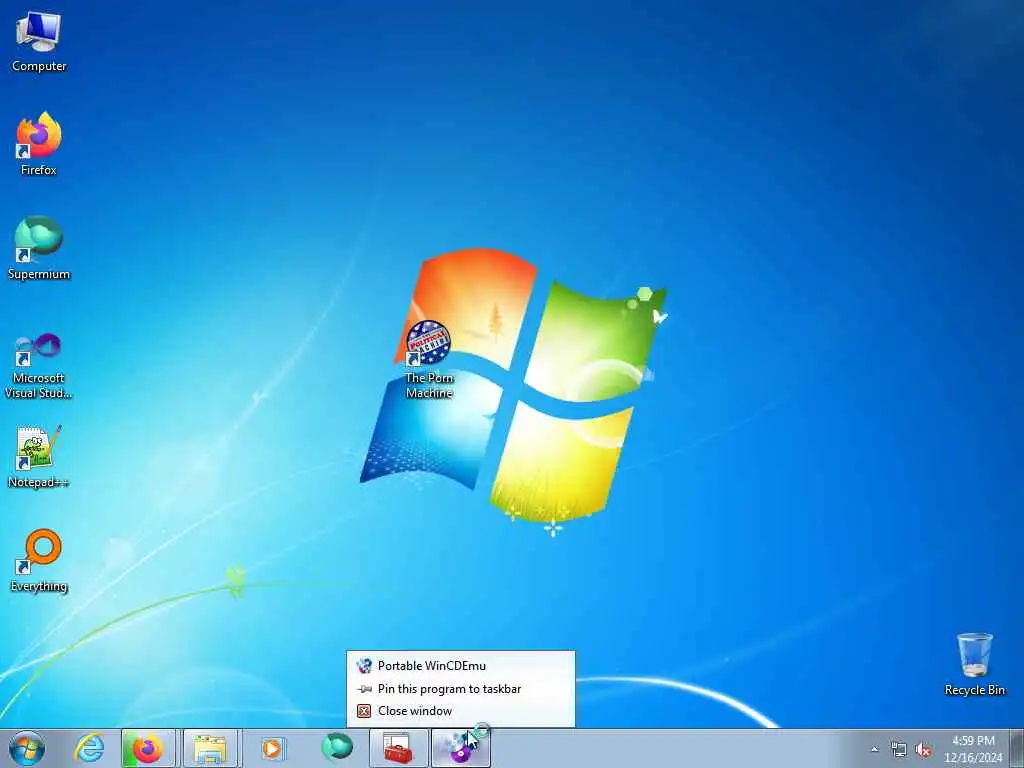The height and width of the screenshot is (768, 1024).
Task: Select the Everything search shortcut
Action: [39, 561]
